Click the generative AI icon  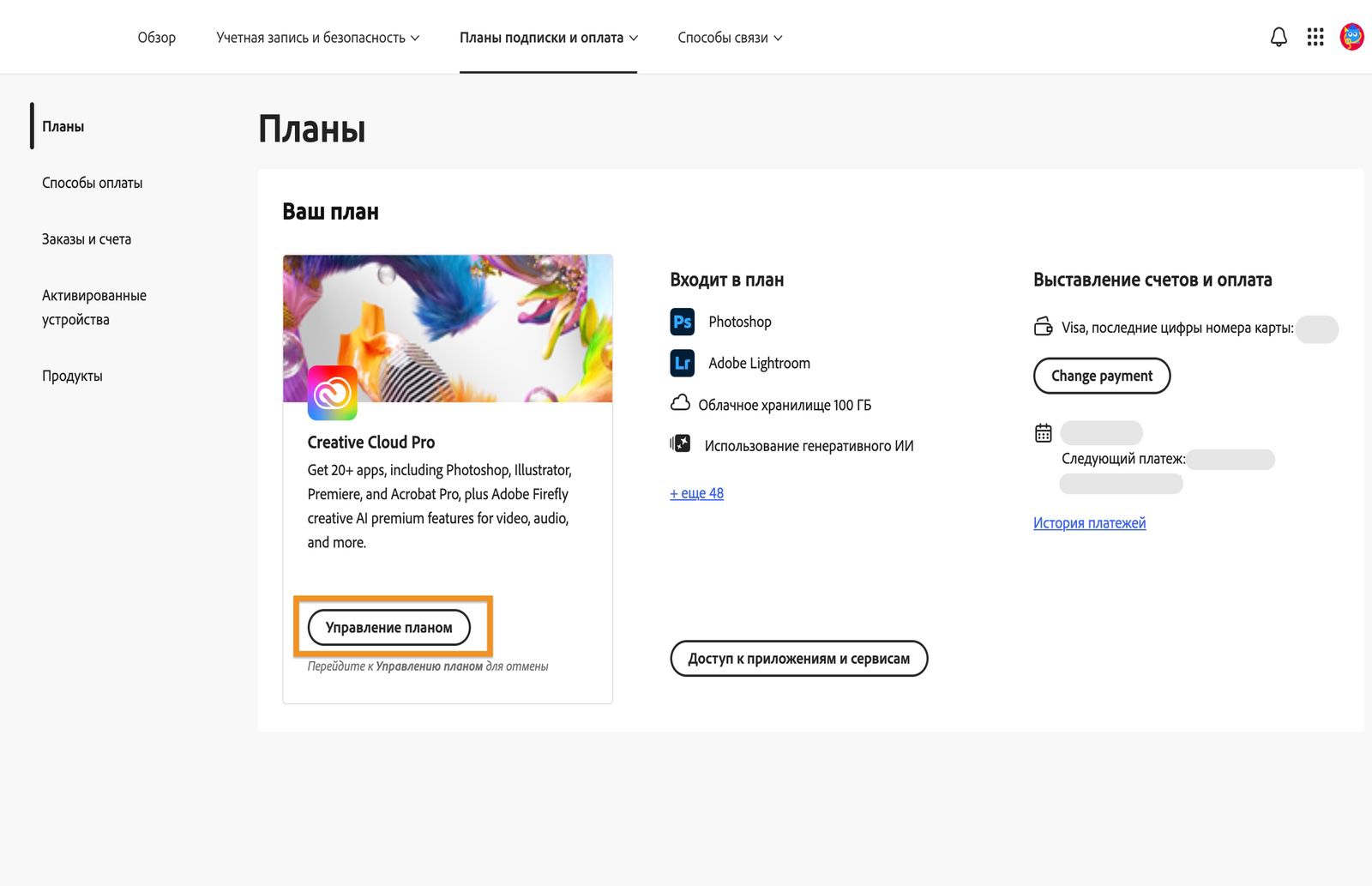click(680, 444)
